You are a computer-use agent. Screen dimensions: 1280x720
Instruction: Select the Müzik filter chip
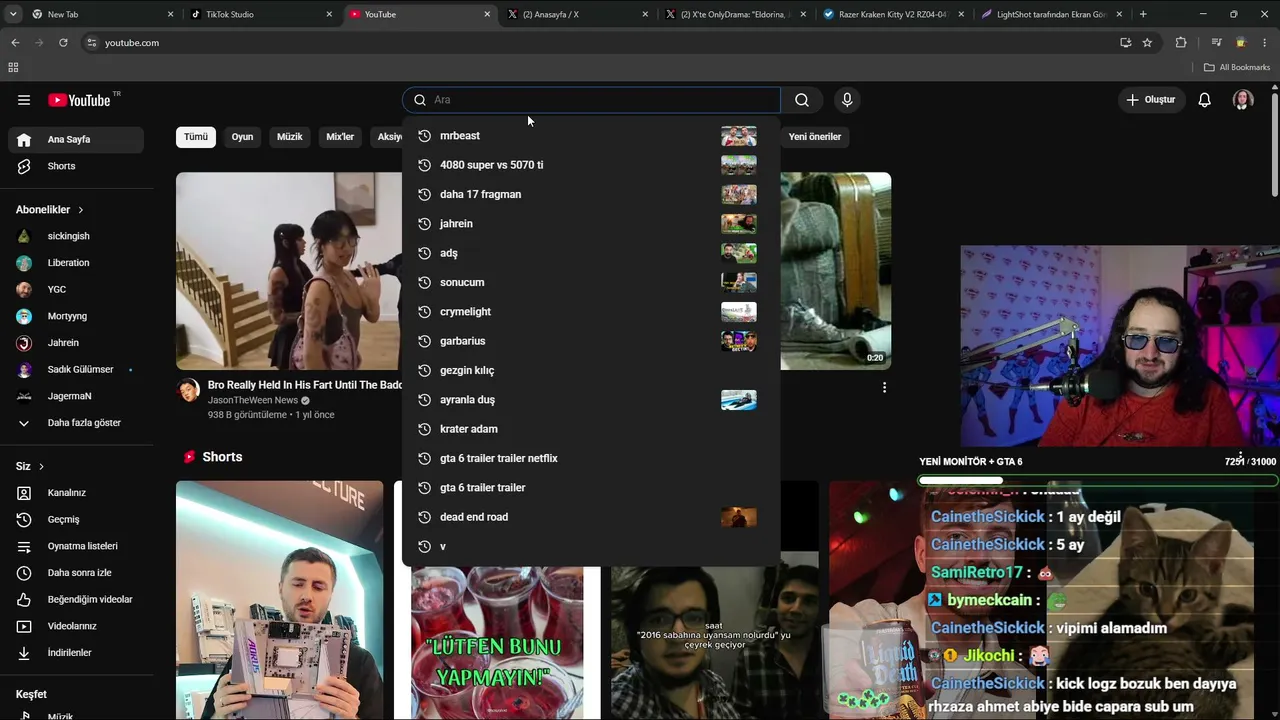tap(290, 137)
